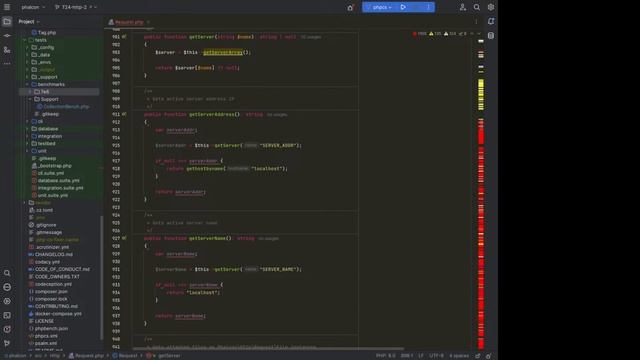Image resolution: width=640 pixels, height=360 pixels.
Task: Open the phpcs run configuration dropdown
Action: (x=380, y=7)
